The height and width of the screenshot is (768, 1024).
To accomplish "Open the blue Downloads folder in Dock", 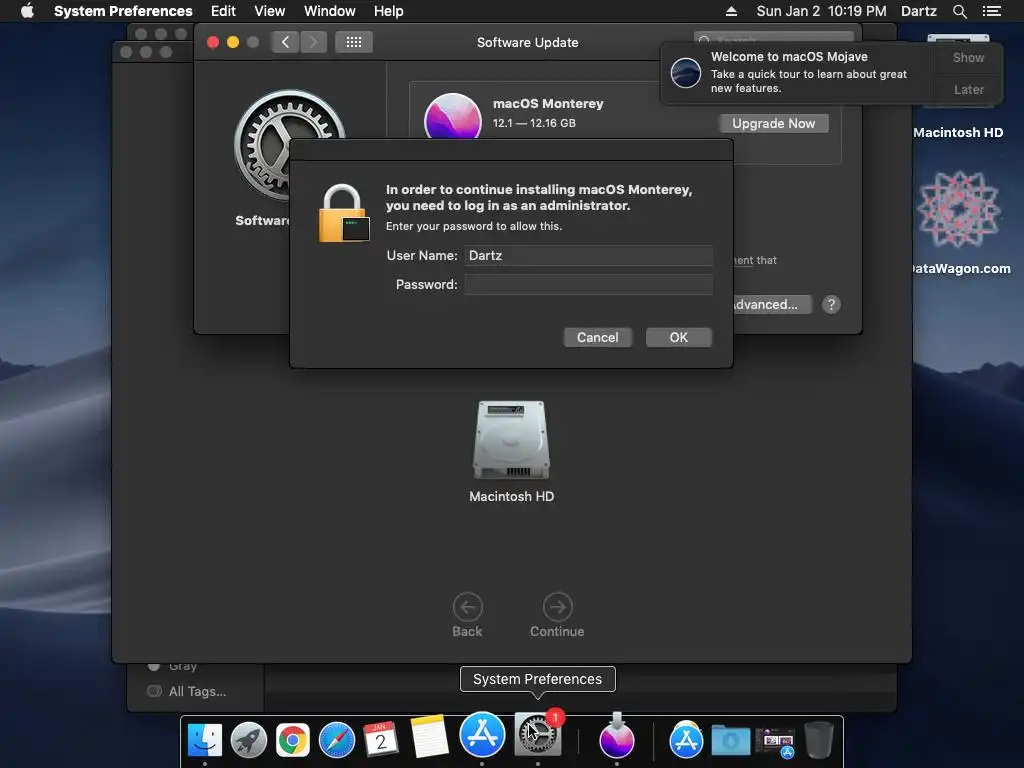I will [x=730, y=741].
